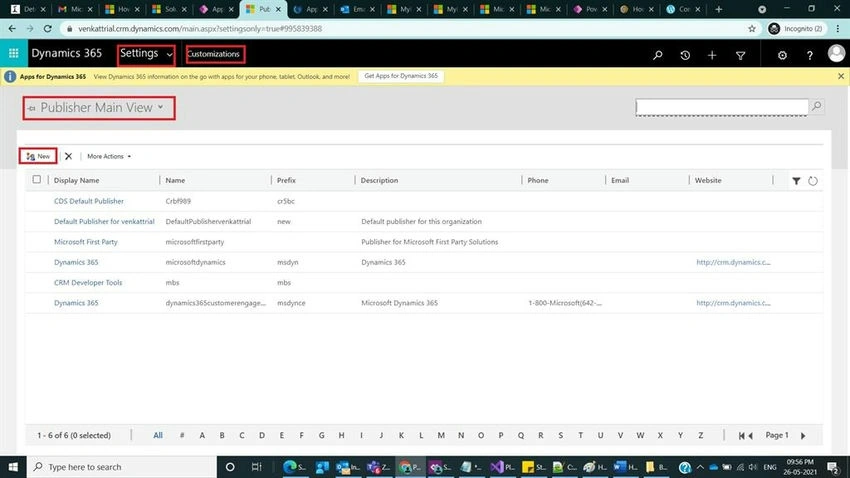Screen dimensions: 850x478
Task: Open CRM Developer Tools publisher
Action: pyautogui.click(x=88, y=282)
